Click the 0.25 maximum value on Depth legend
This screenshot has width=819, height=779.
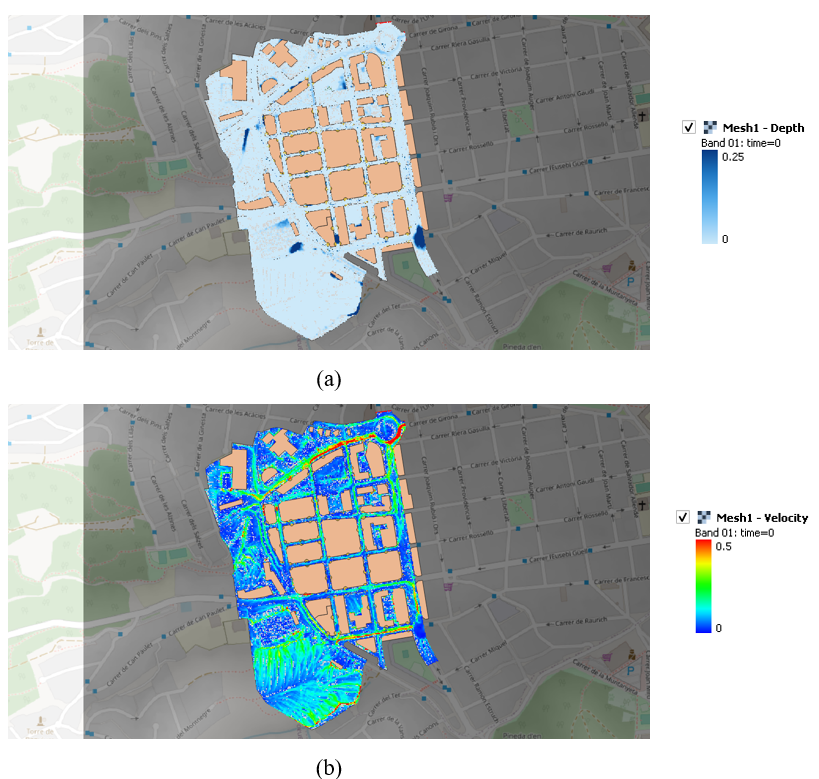click(x=733, y=157)
